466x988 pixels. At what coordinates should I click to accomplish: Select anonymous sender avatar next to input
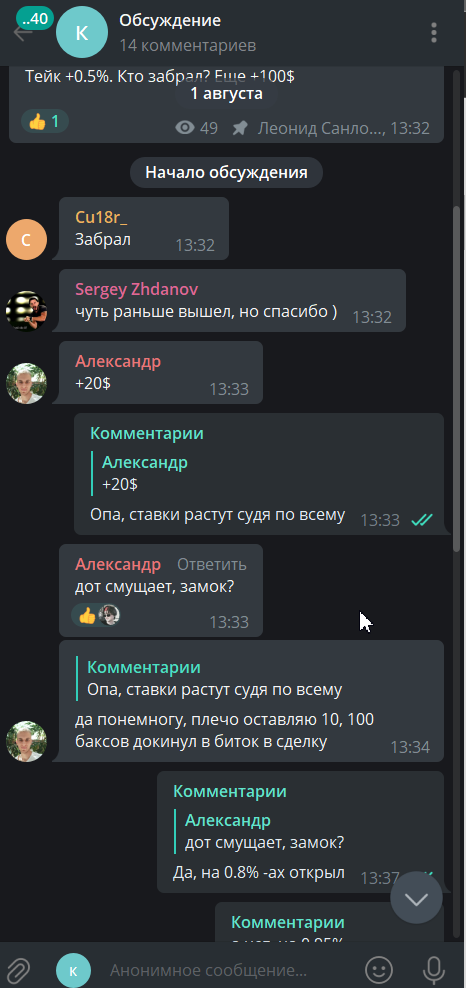(74, 970)
